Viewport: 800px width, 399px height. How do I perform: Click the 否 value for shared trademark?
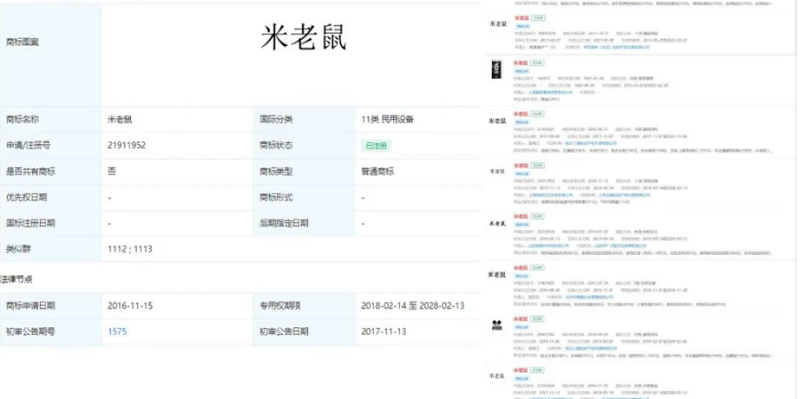click(111, 171)
